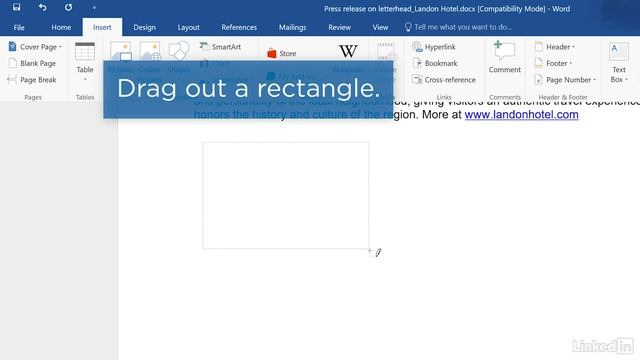Insert a Blank Page

tap(33, 63)
